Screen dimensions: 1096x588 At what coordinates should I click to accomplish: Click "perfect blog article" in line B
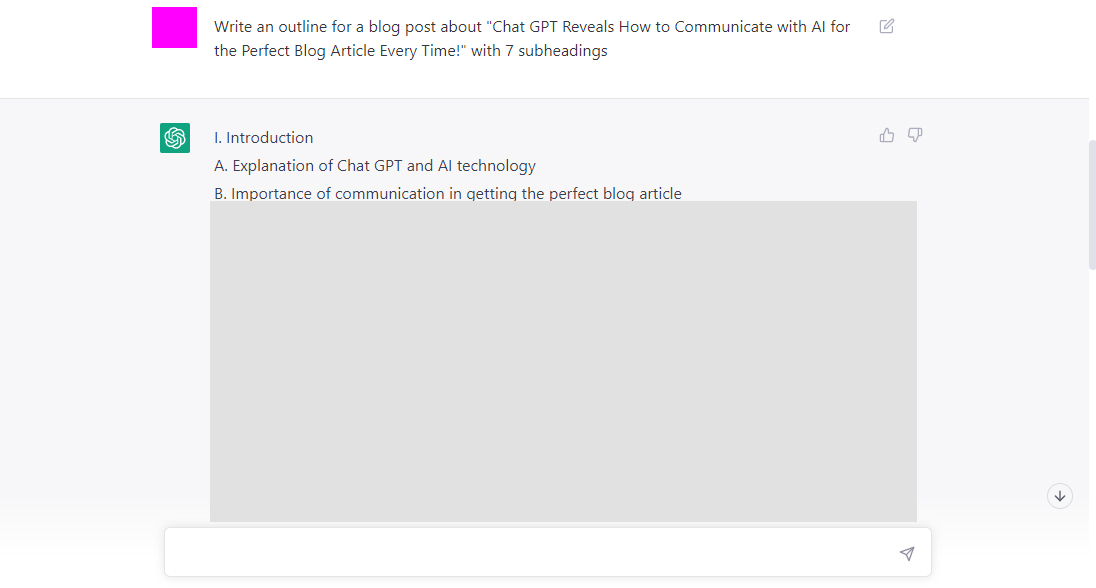tap(615, 194)
